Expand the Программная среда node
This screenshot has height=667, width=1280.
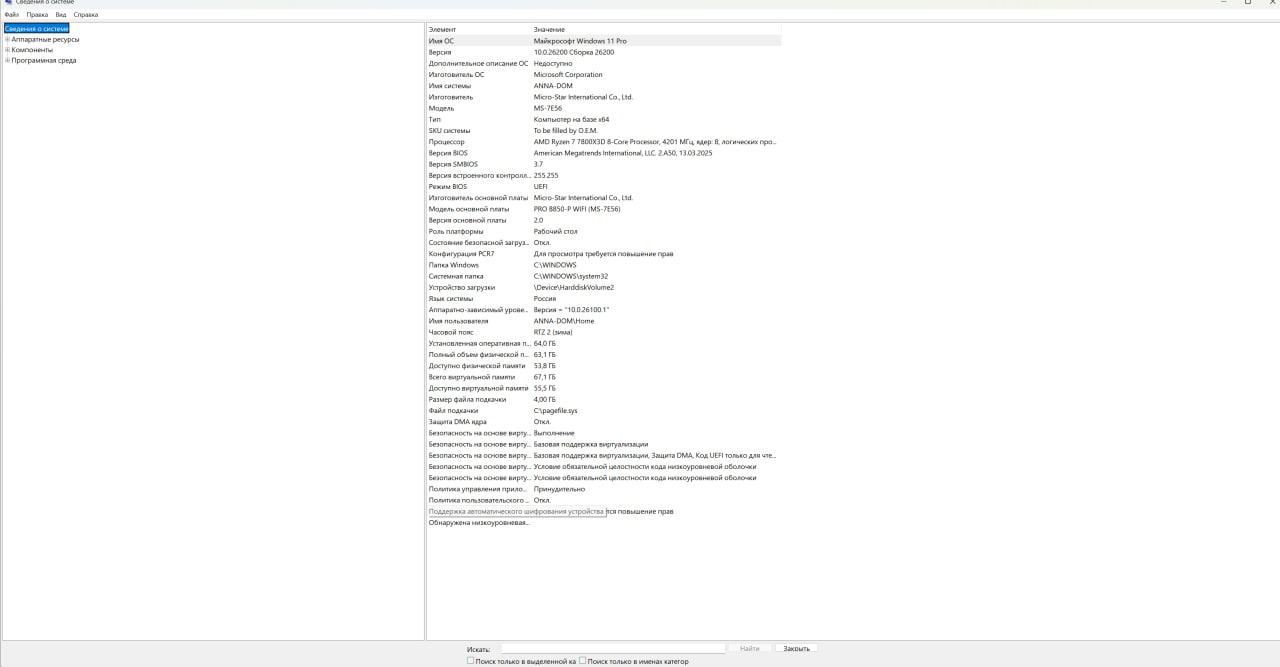[x=7, y=61]
